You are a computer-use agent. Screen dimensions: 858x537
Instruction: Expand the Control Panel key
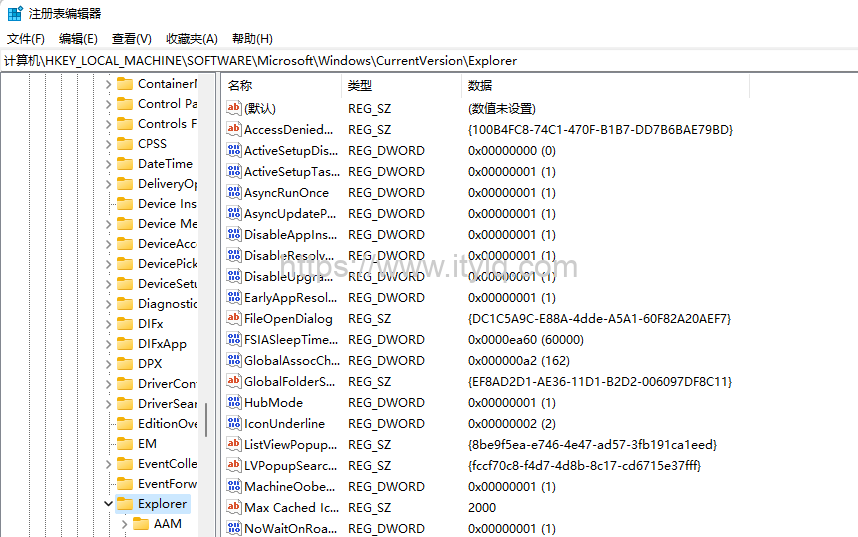click(108, 103)
